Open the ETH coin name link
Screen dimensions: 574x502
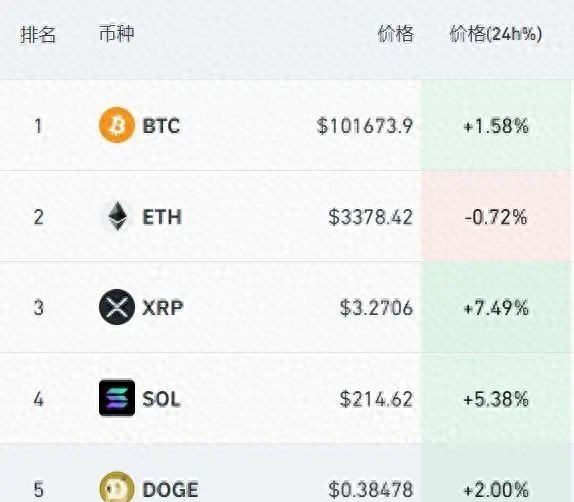[x=162, y=217]
